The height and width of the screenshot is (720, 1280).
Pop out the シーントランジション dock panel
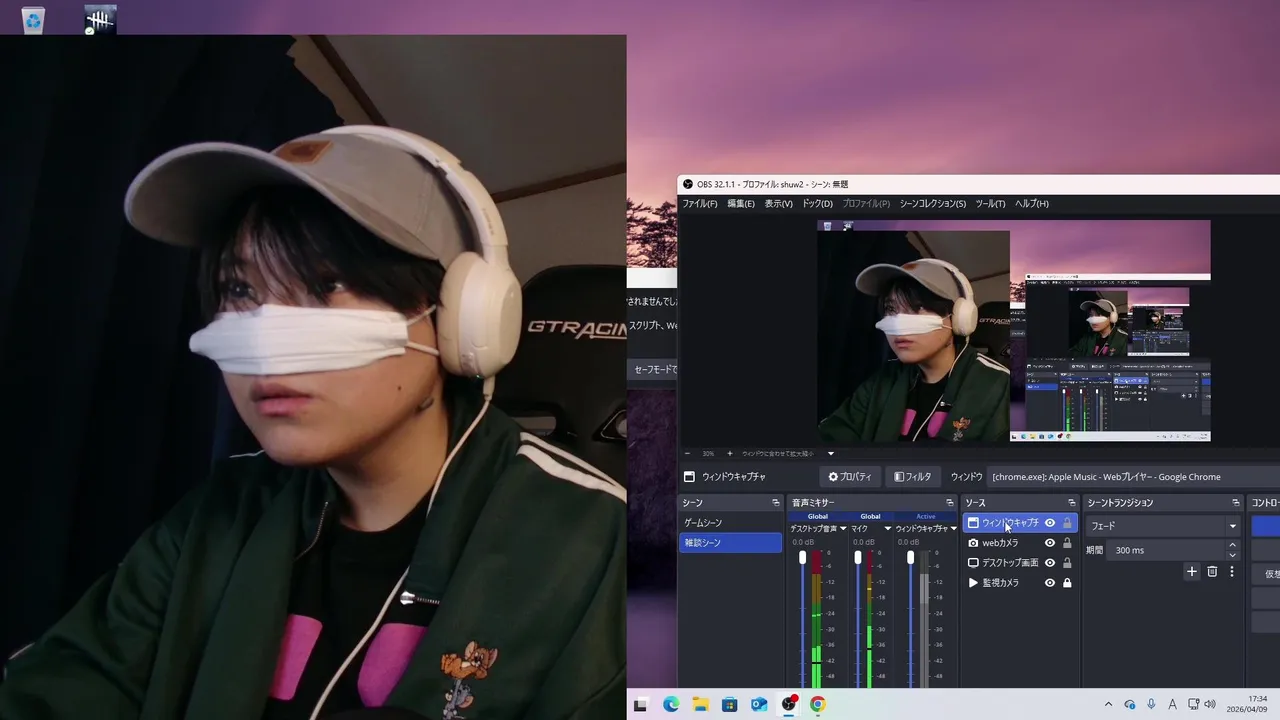[x=1236, y=503]
